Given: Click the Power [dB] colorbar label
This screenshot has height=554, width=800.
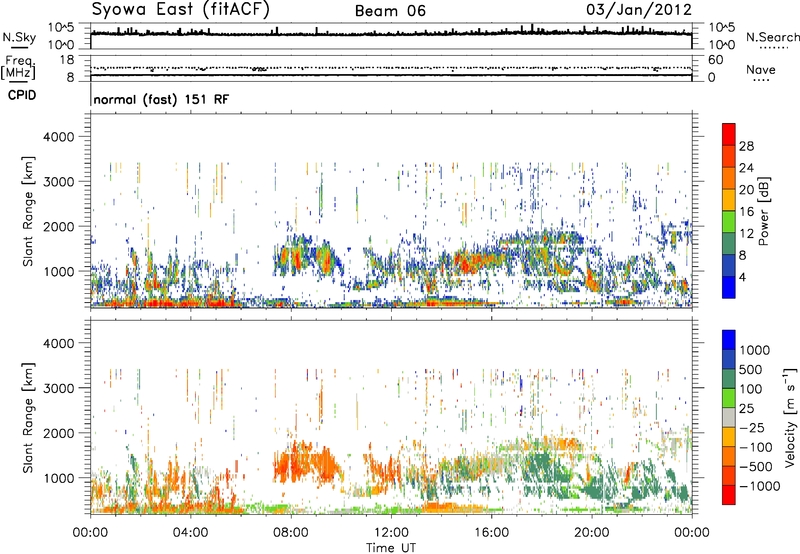Looking at the screenshot, I should (x=763, y=211).
